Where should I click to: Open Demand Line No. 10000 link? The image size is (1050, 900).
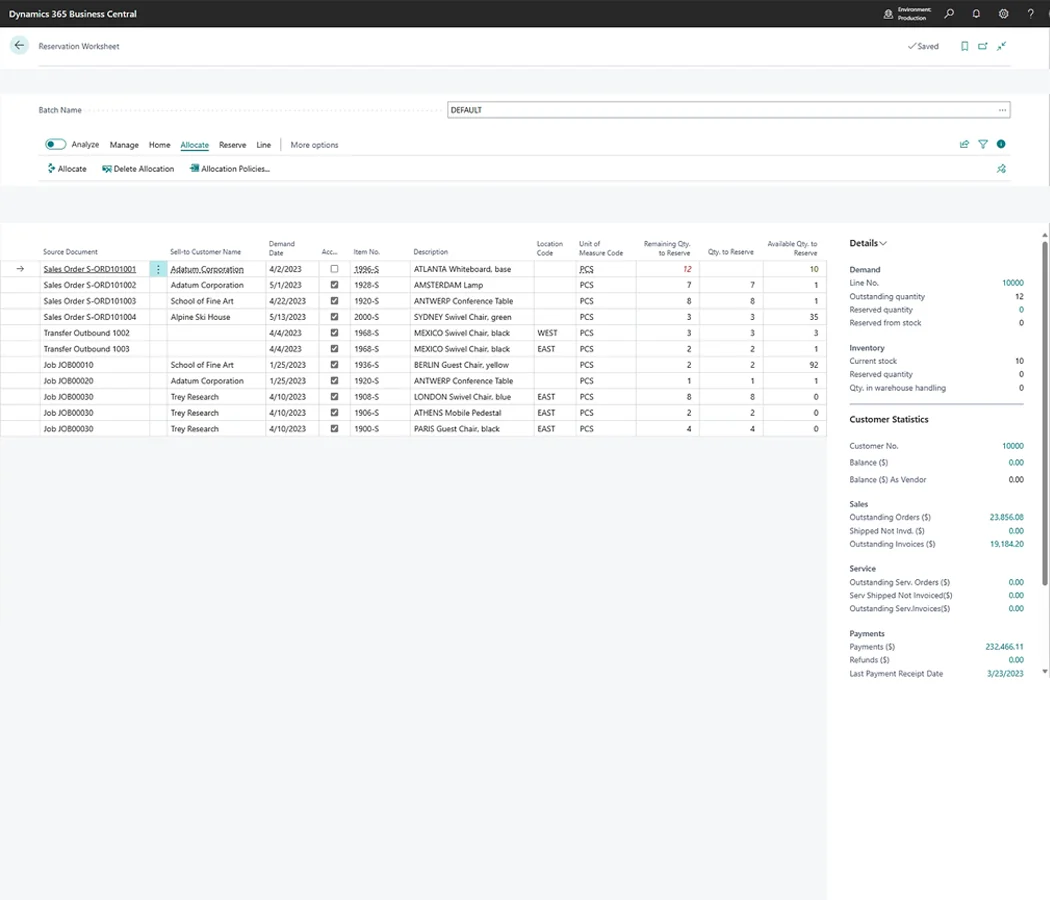[x=1012, y=283]
